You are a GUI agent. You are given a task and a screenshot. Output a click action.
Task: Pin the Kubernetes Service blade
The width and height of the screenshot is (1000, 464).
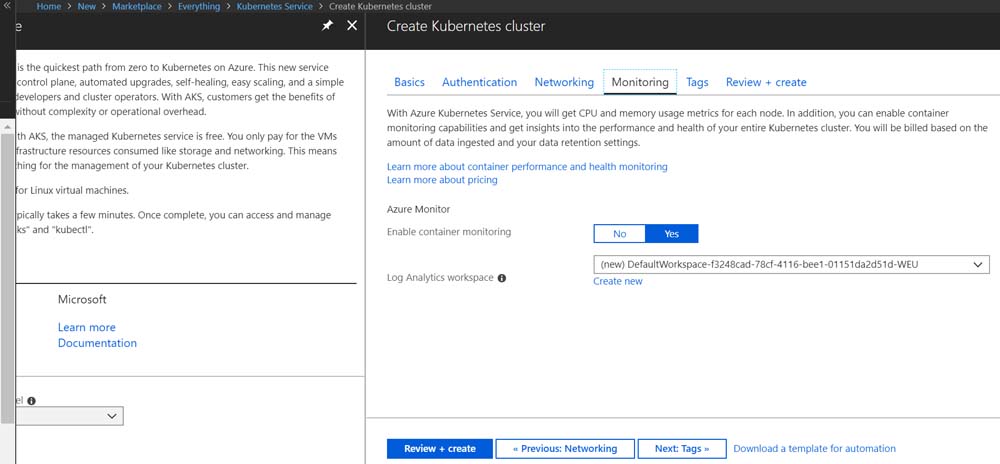tap(327, 26)
